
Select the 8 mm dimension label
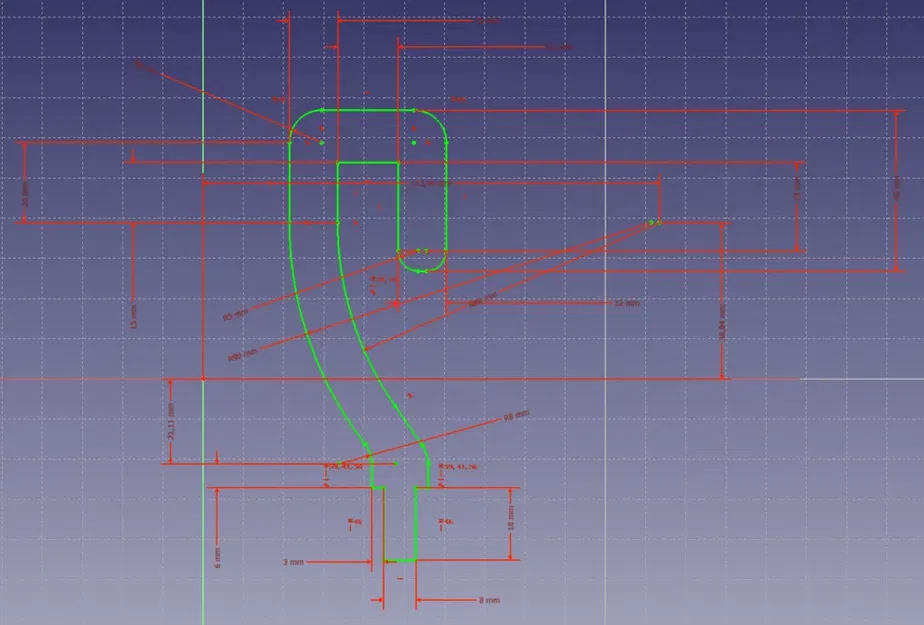[x=489, y=600]
